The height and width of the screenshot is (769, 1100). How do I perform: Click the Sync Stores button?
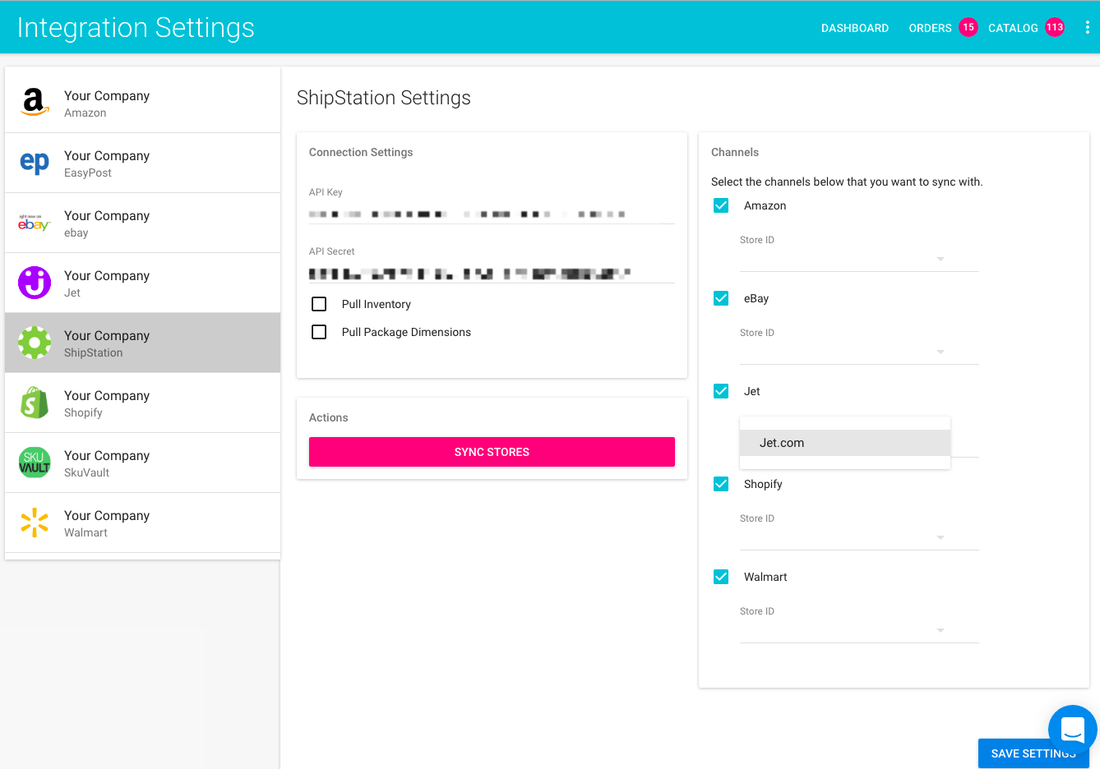pyautogui.click(x=492, y=452)
